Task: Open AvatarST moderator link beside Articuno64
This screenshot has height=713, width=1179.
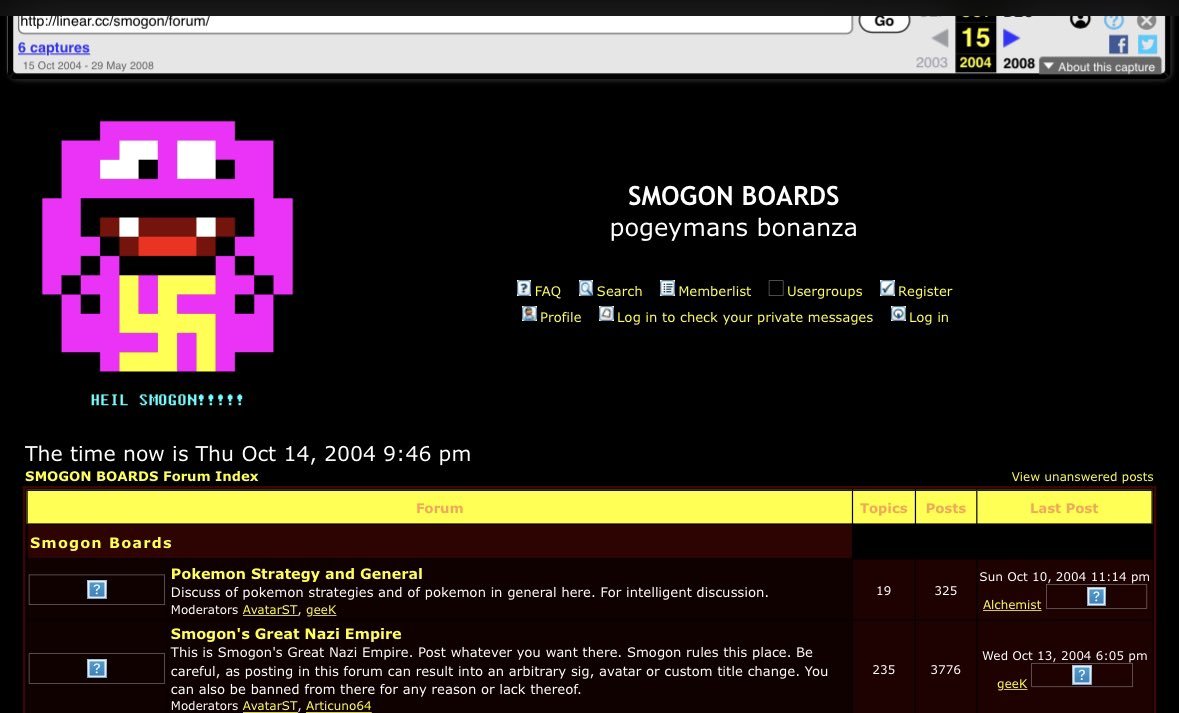Action: 270,705
